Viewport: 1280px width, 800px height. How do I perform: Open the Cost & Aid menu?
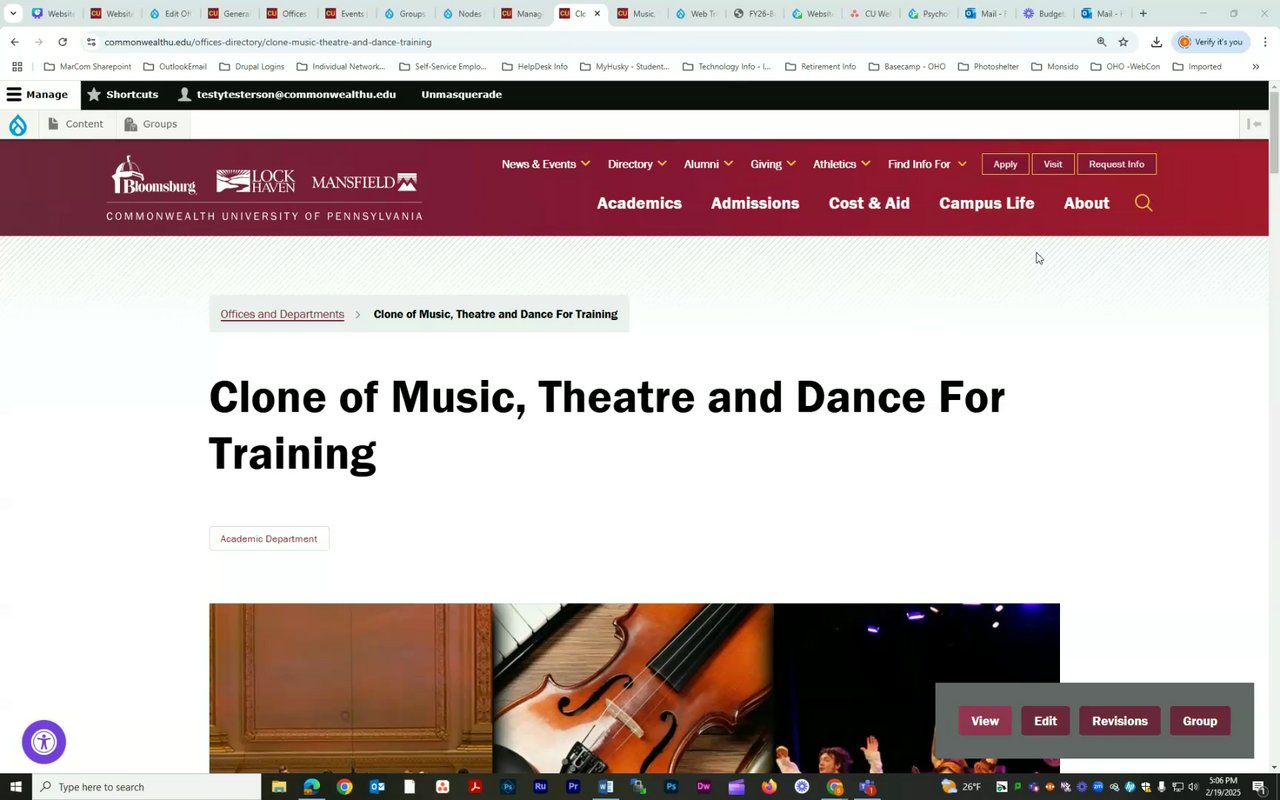tap(869, 203)
